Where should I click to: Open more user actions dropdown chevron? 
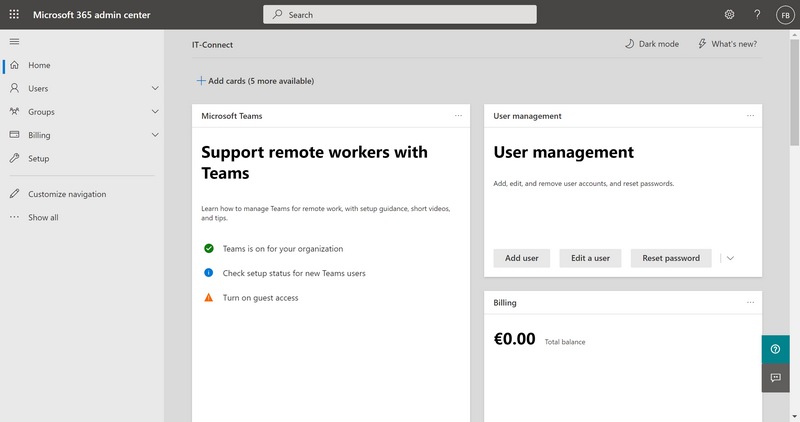731,258
